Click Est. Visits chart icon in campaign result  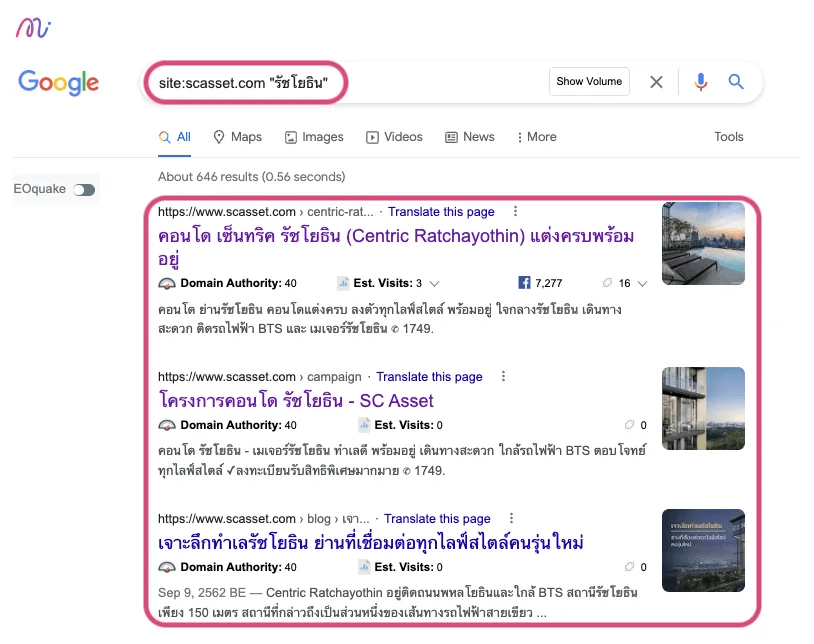click(x=364, y=425)
